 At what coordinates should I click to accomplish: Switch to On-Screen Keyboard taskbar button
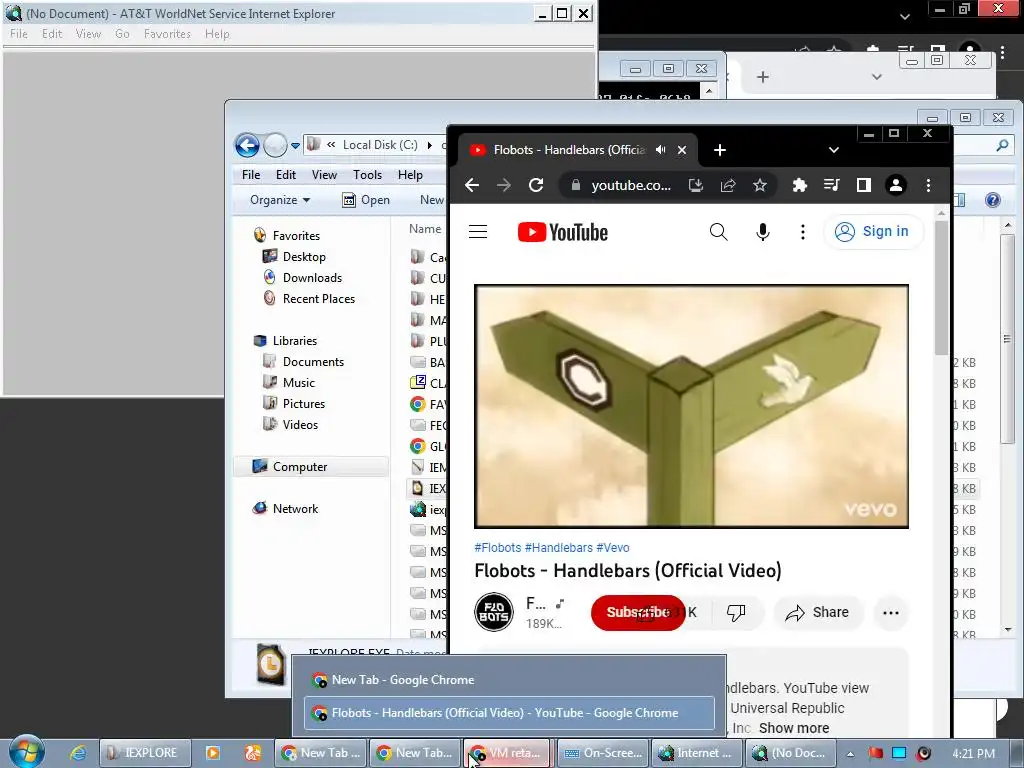click(x=603, y=753)
